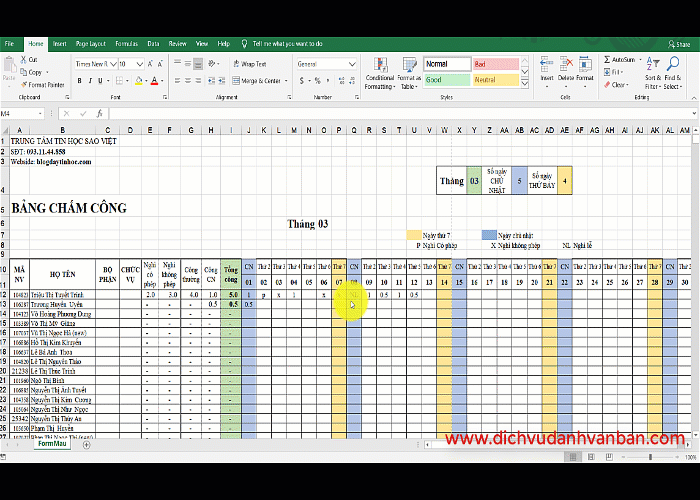The image size is (700, 500).
Task: Open the Page Layout tab
Action: pyautogui.click(x=91, y=44)
